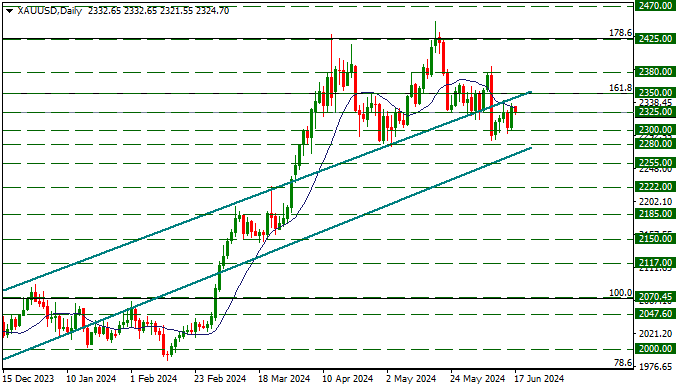Select the 2280.00 price level label

coord(655,144)
